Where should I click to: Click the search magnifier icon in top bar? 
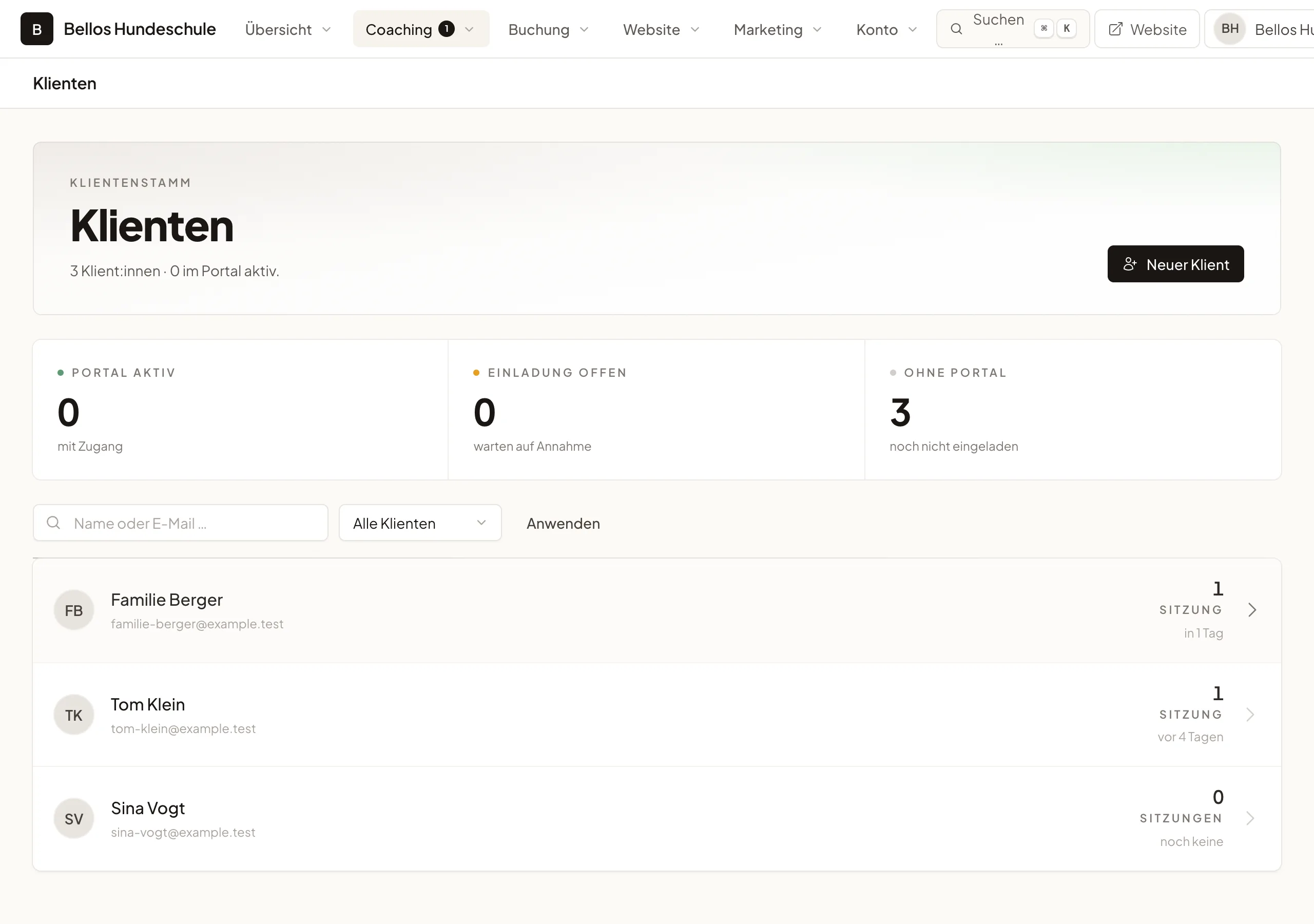tap(956, 29)
